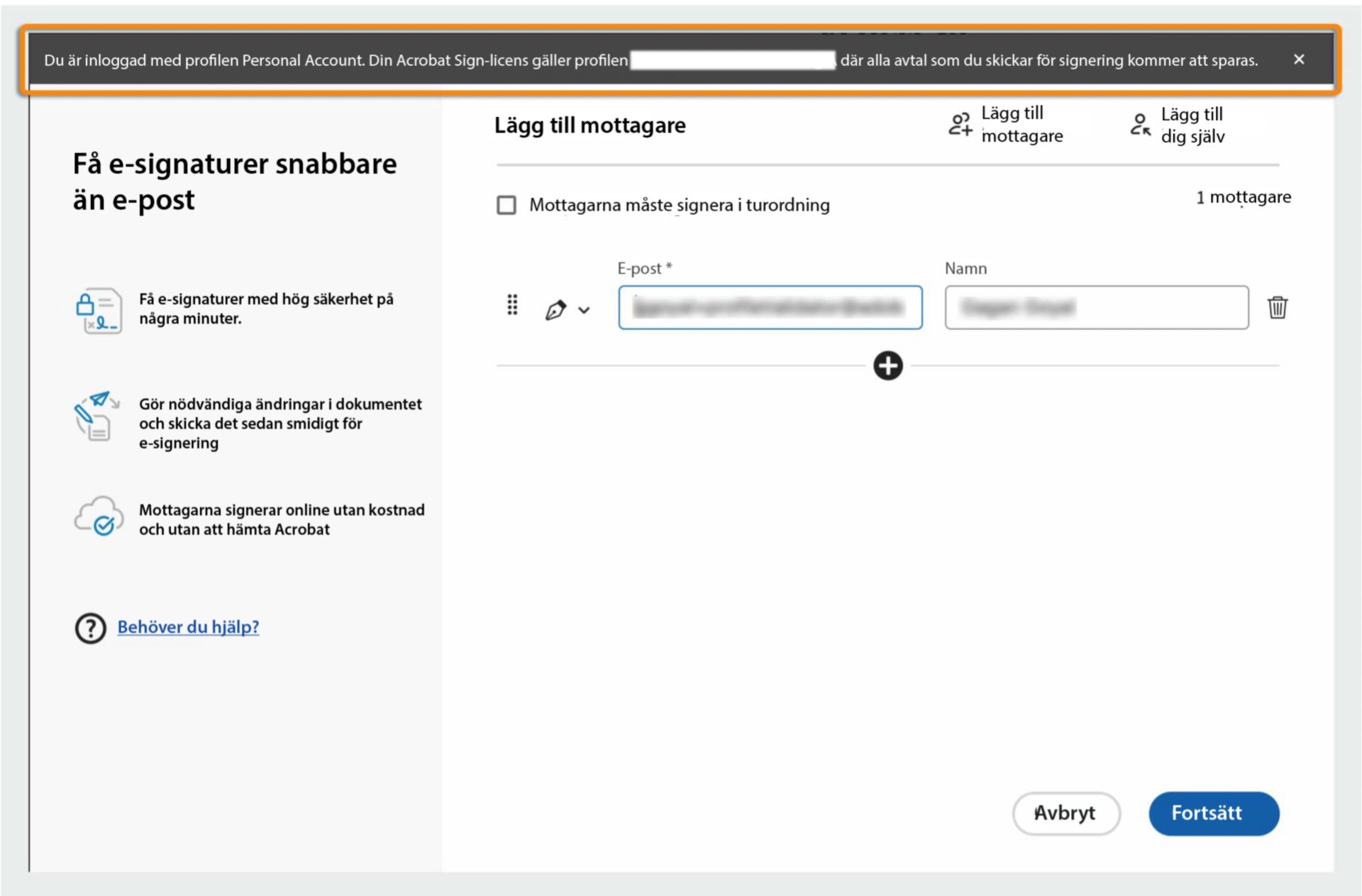The width and height of the screenshot is (1362, 896).
Task: Click the question mark help icon
Action: [x=90, y=628]
